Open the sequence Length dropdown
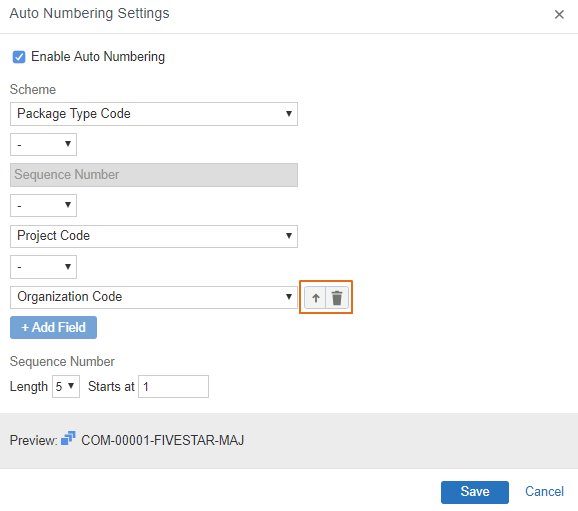 pos(66,386)
